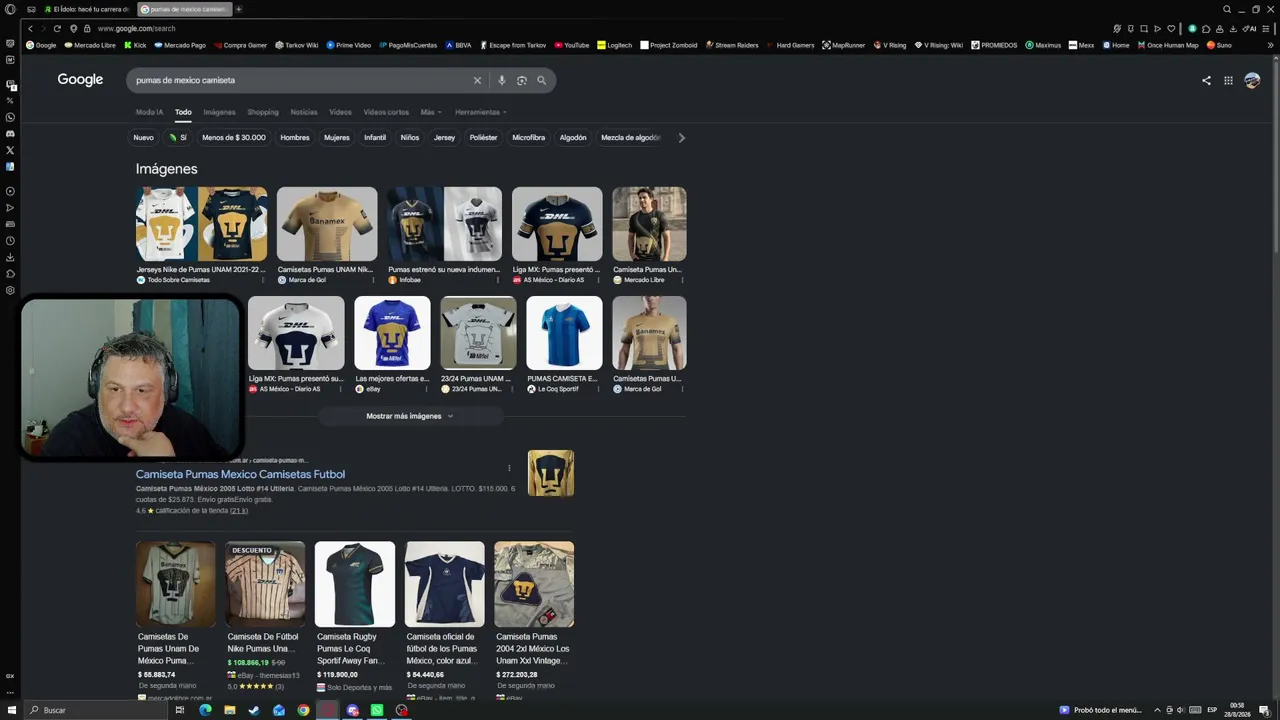Open the Prime Video bookmark

coord(348,45)
